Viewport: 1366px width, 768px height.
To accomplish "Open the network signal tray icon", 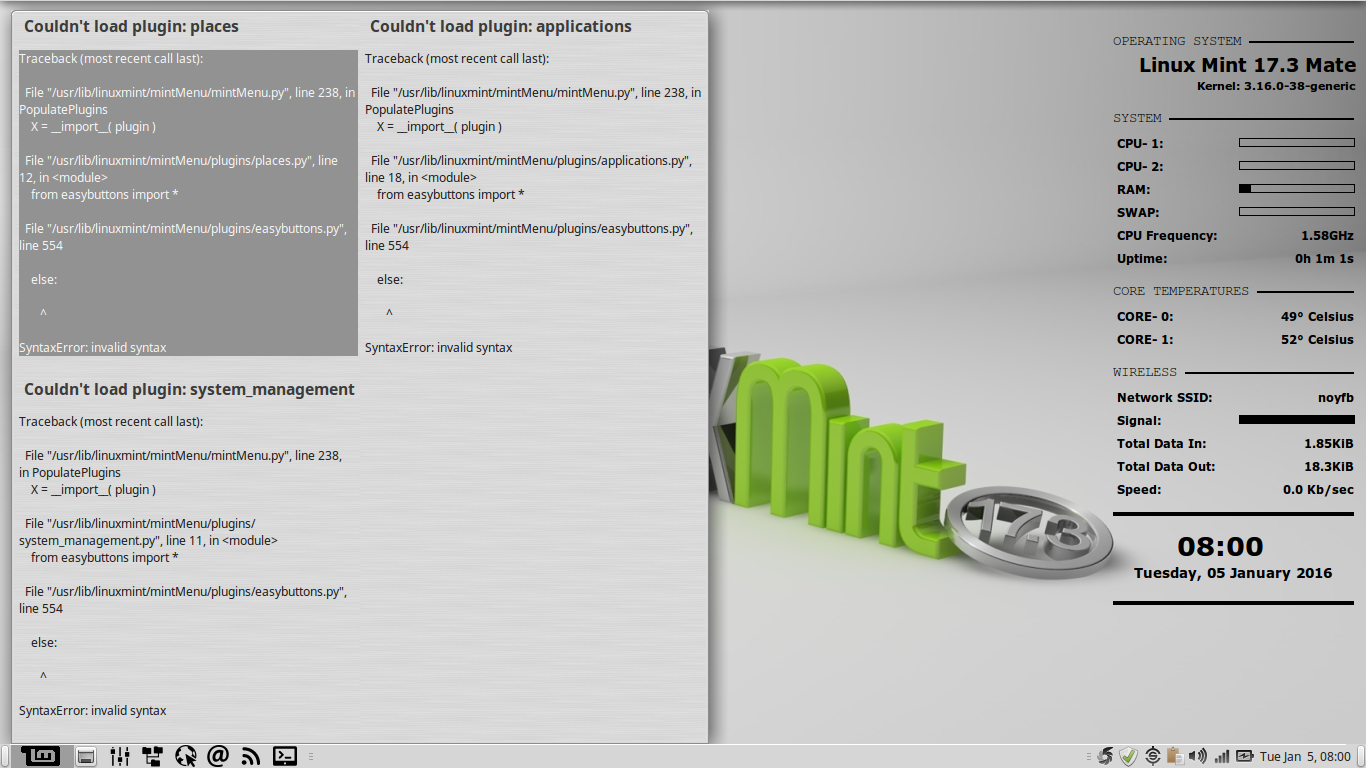I will click(1222, 756).
